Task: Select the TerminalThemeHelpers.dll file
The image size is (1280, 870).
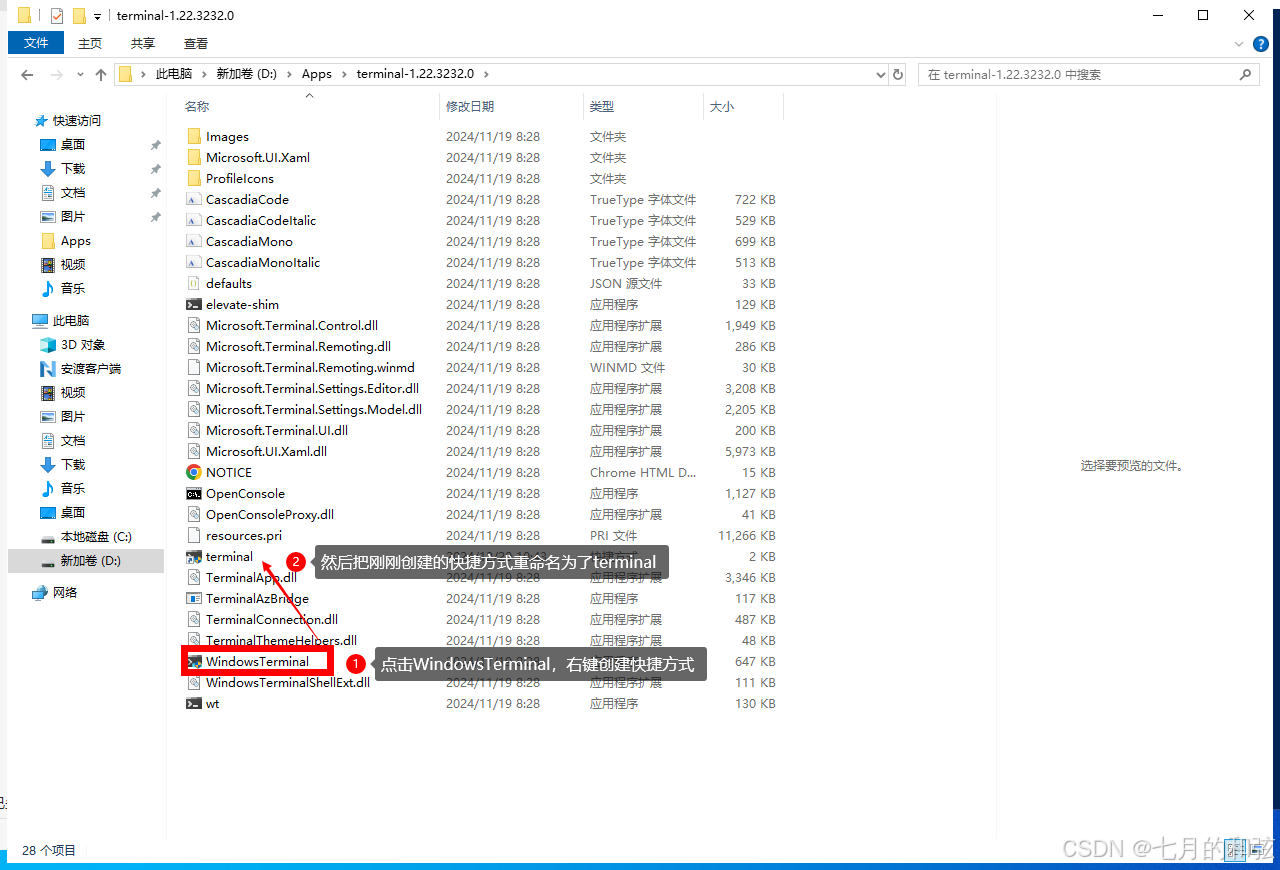Action: tap(281, 641)
